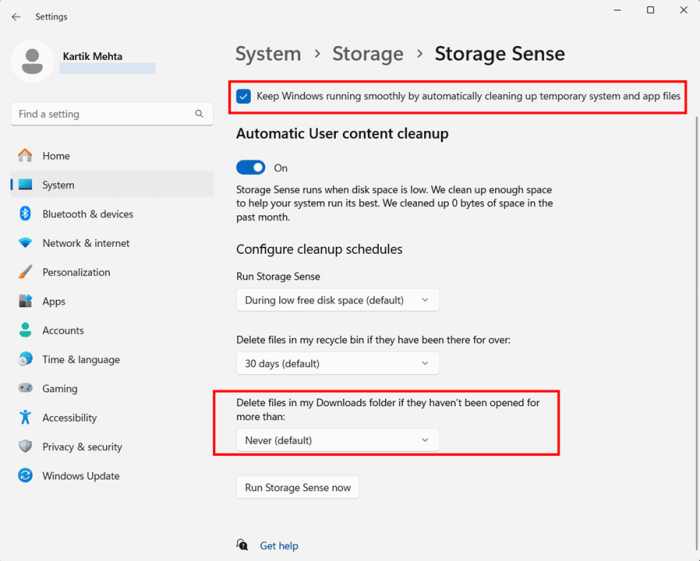Go to System breadcrumb
The height and width of the screenshot is (561, 700).
(268, 54)
